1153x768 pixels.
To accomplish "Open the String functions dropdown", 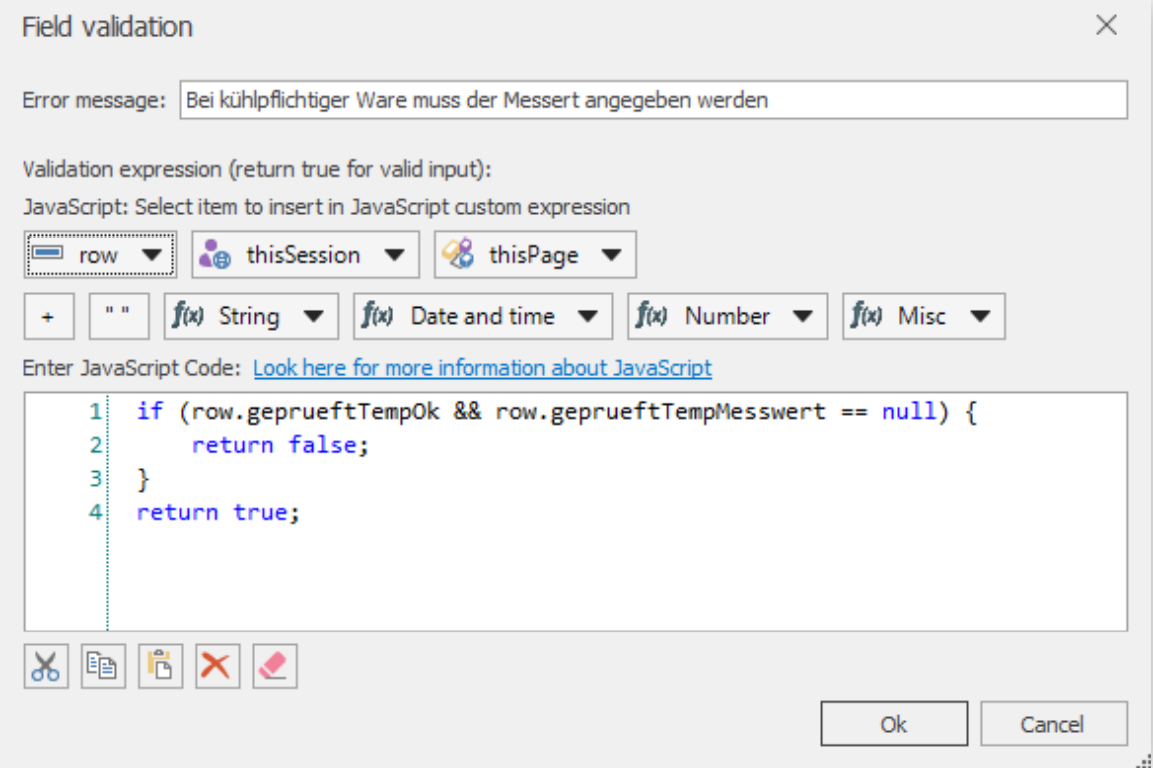I will (x=313, y=316).
